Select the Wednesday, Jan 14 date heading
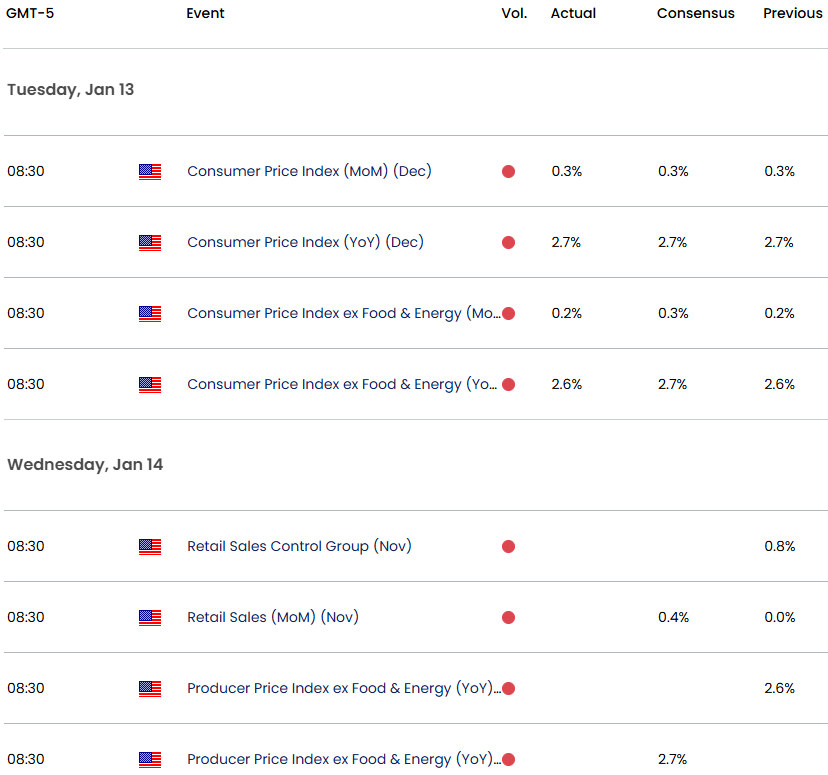Viewport: 828px width, 775px height. [x=85, y=465]
